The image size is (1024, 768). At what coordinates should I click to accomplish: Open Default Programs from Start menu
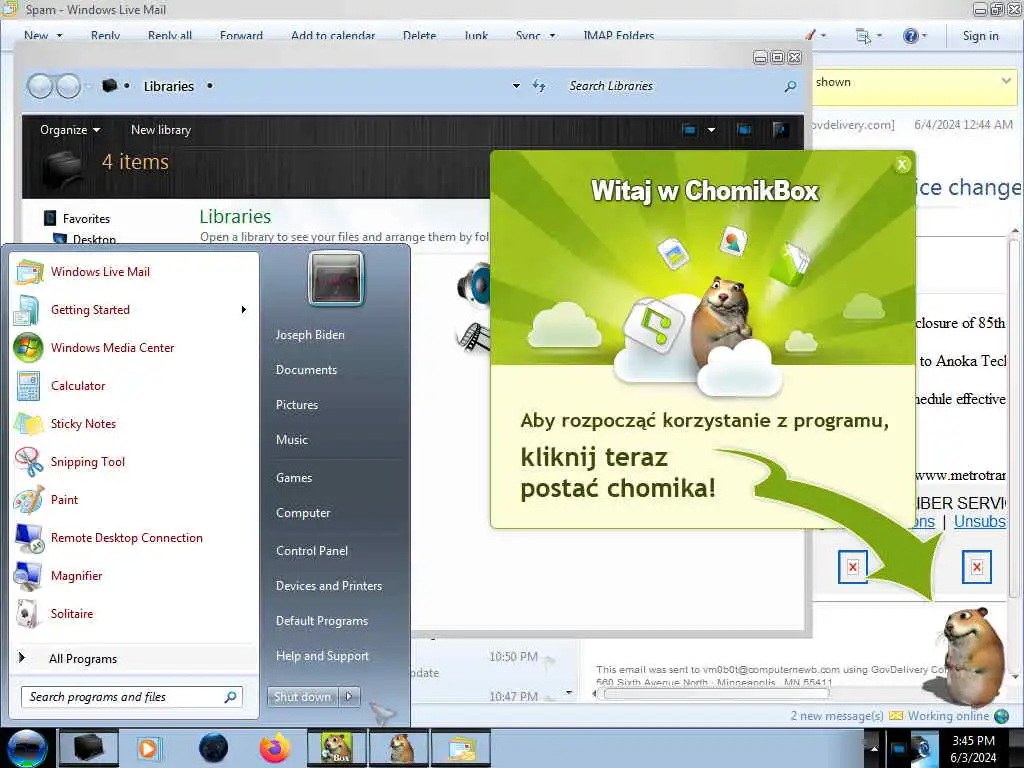tap(321, 621)
